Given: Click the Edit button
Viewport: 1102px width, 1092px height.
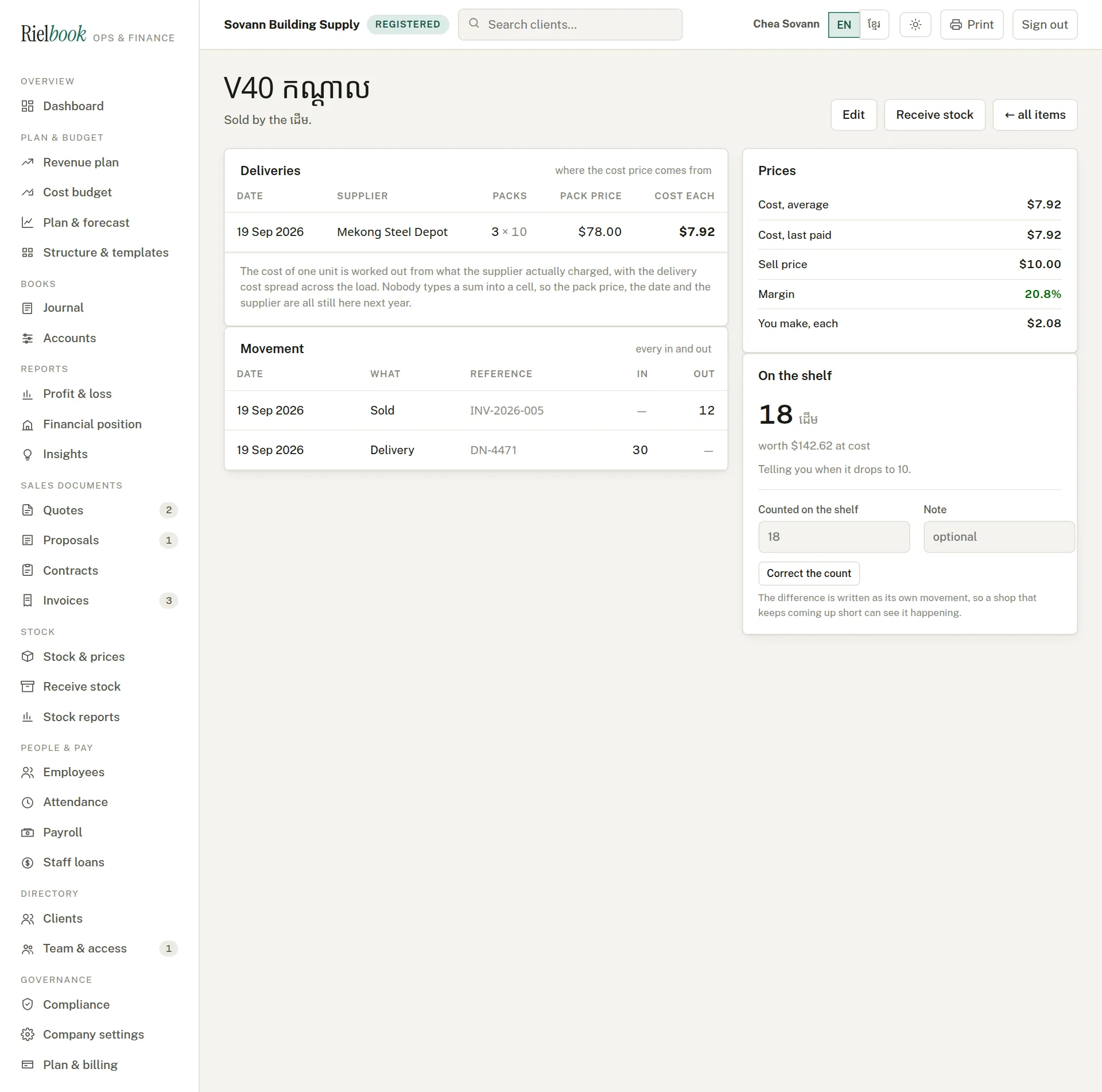Looking at the screenshot, I should click(x=853, y=115).
